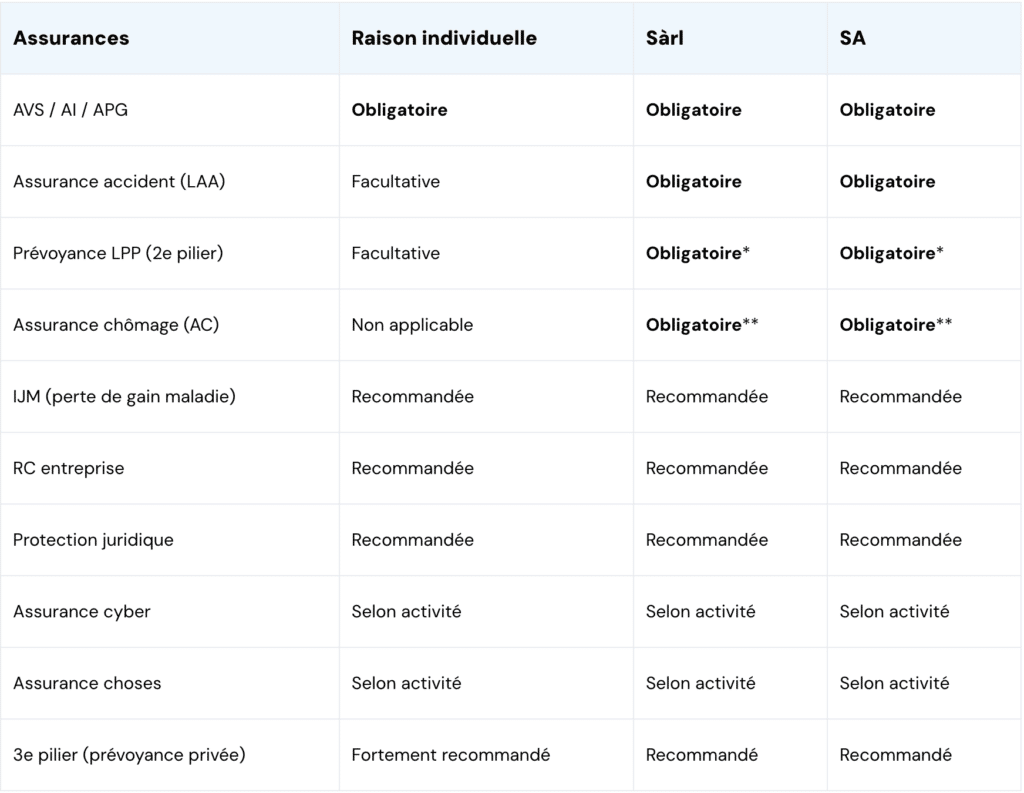This screenshot has height=793, width=1024.
Task: Click the Assurance chômage (AC) cell
Action: [x=116, y=325]
